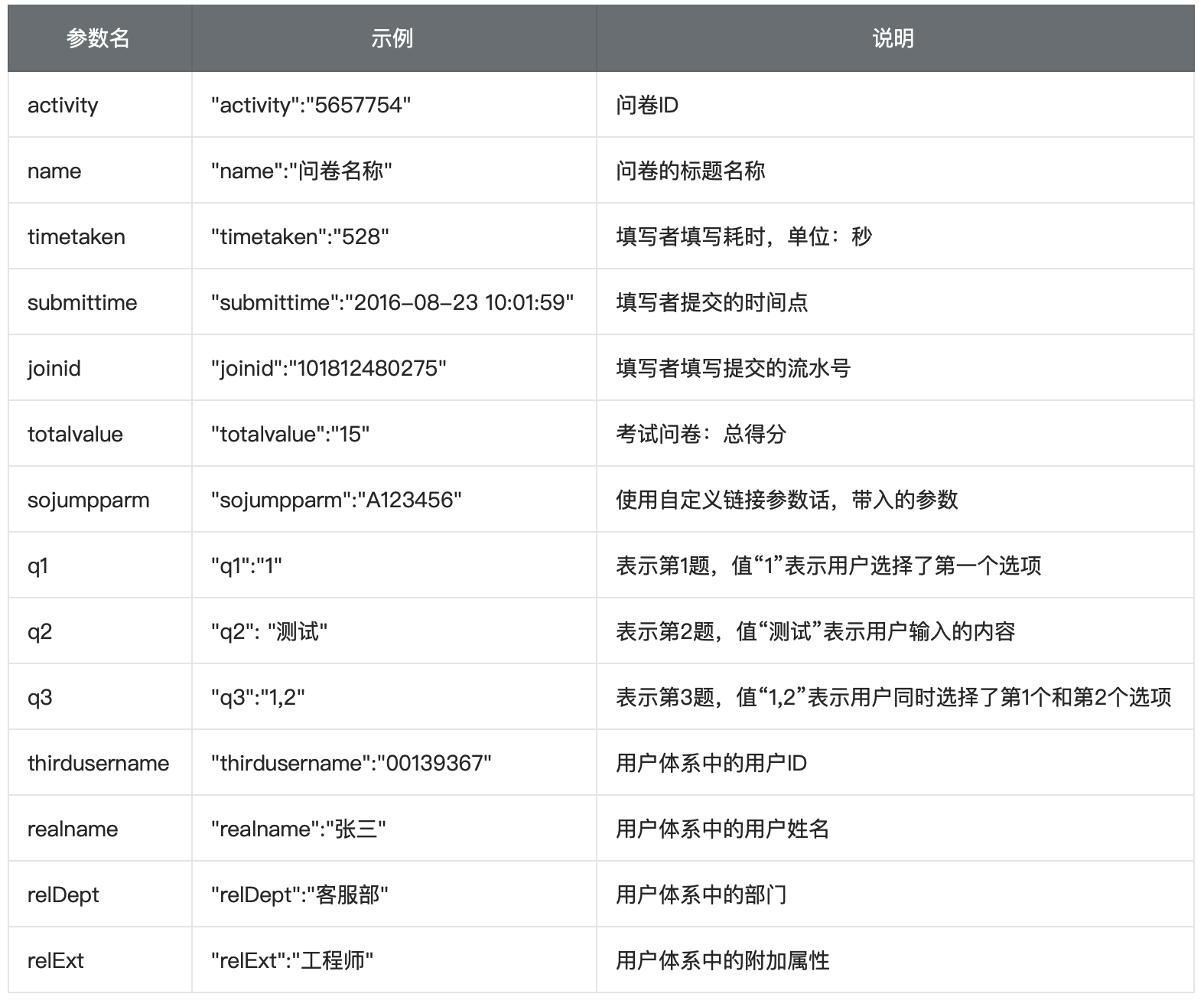Click the 表示第1题 description text
Image resolution: width=1204 pixels, height=1007 pixels.
tap(828, 566)
